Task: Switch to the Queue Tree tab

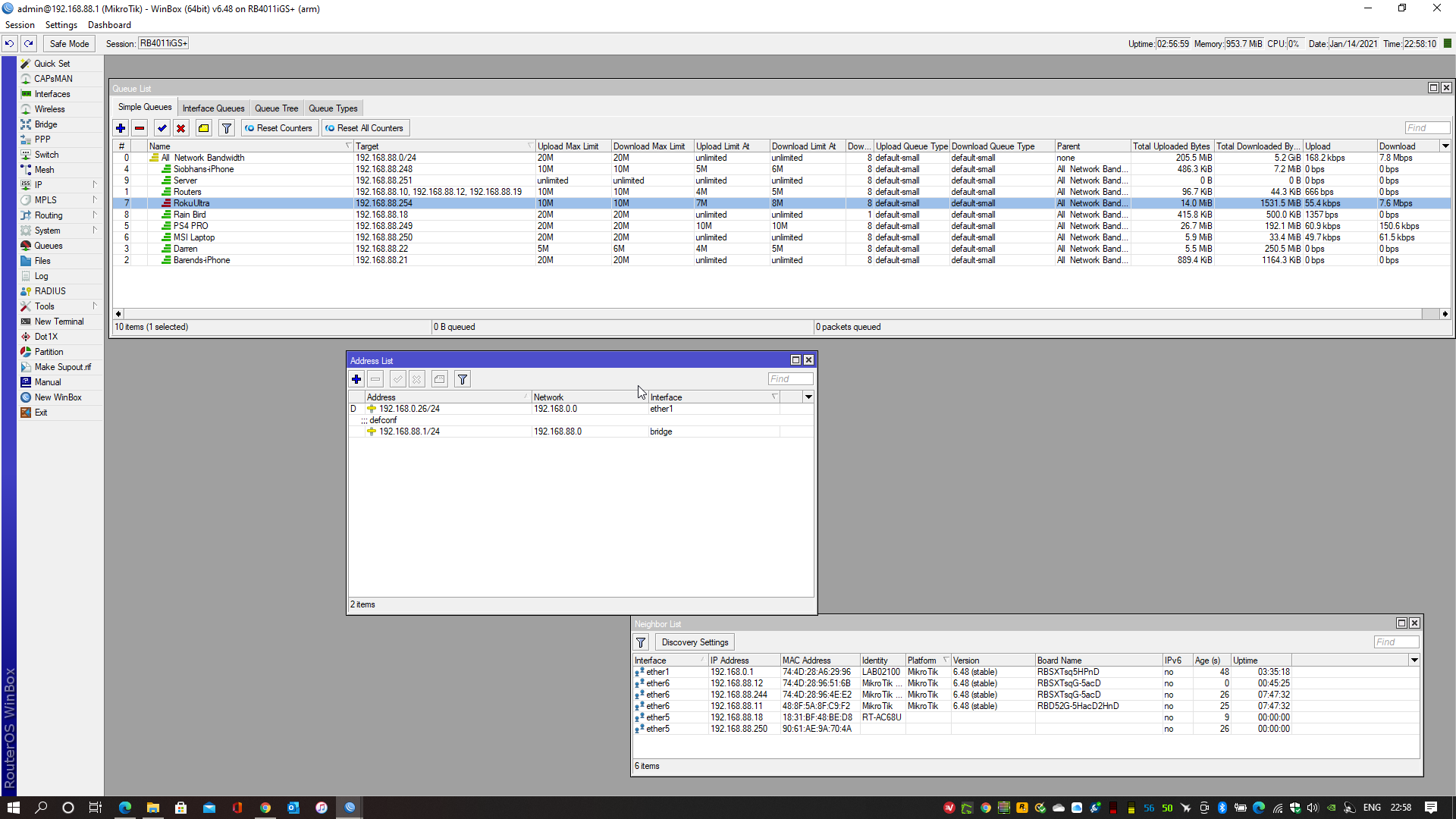Action: [x=276, y=108]
